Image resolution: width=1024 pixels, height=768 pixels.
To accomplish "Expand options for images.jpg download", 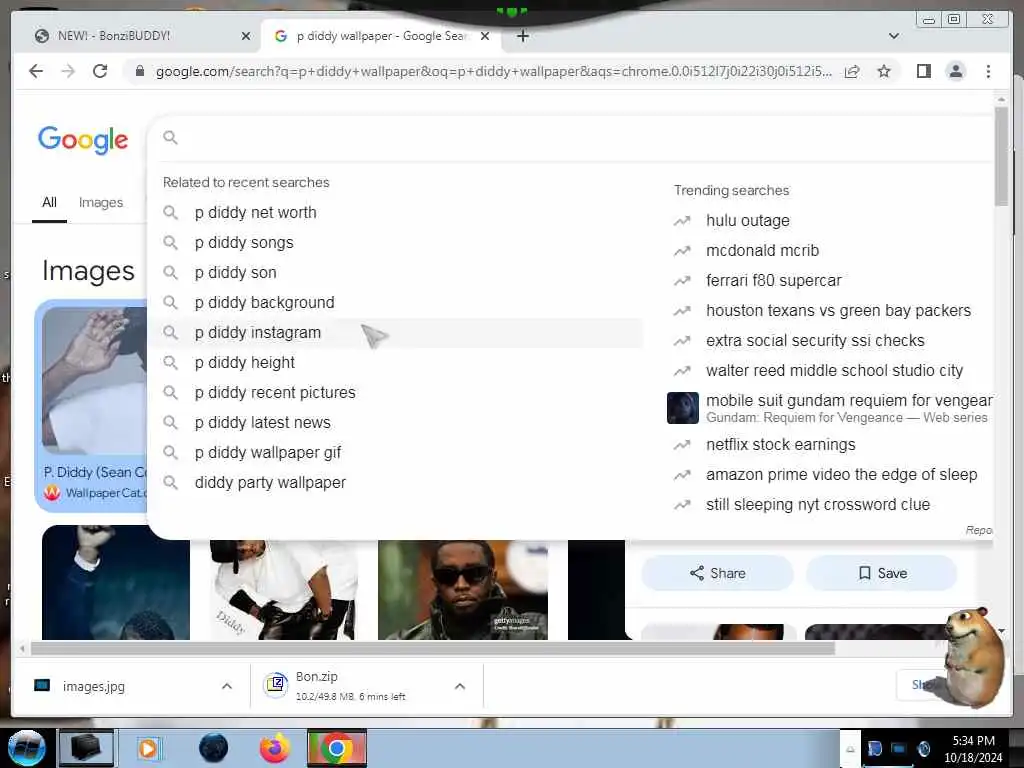I will point(227,686).
